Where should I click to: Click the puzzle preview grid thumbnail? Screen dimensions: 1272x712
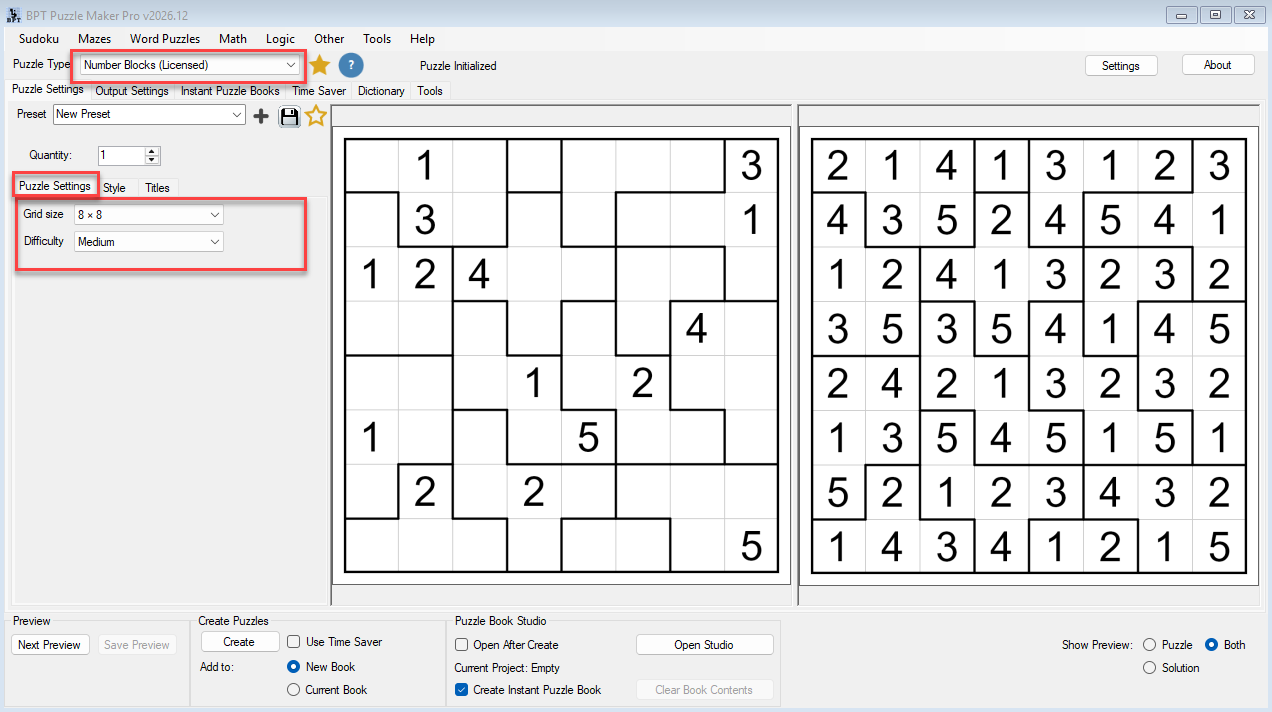[561, 355]
